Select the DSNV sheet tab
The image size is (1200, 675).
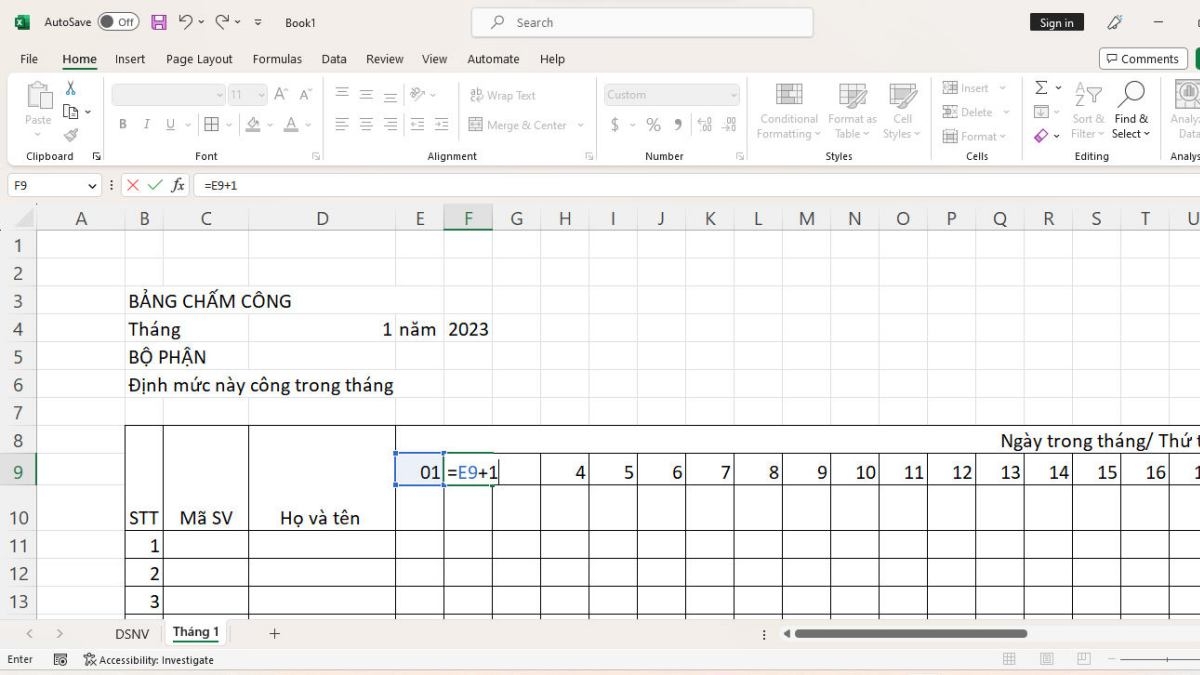(x=132, y=633)
